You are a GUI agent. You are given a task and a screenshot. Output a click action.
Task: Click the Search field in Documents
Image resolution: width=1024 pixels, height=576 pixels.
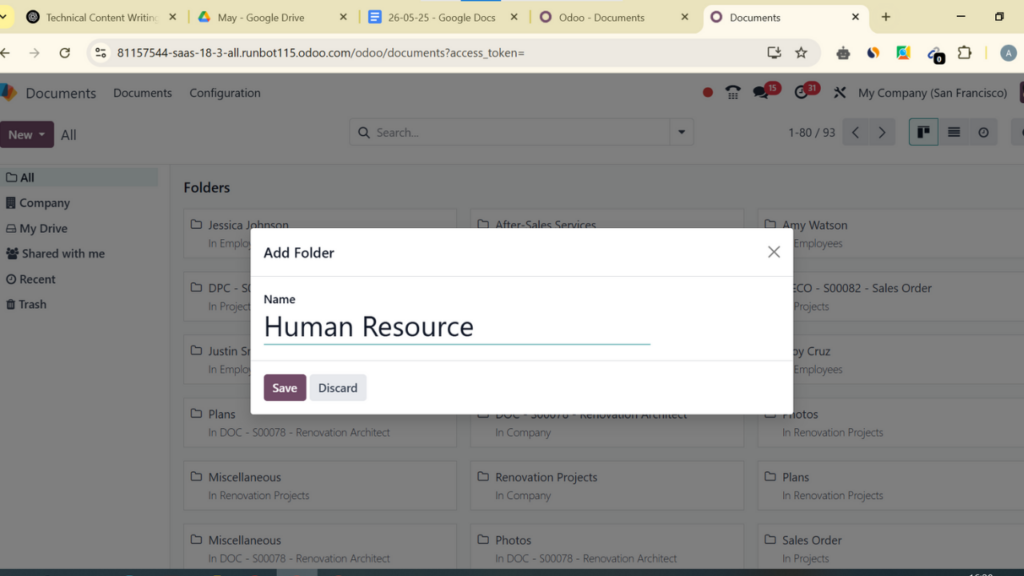pyautogui.click(x=510, y=132)
